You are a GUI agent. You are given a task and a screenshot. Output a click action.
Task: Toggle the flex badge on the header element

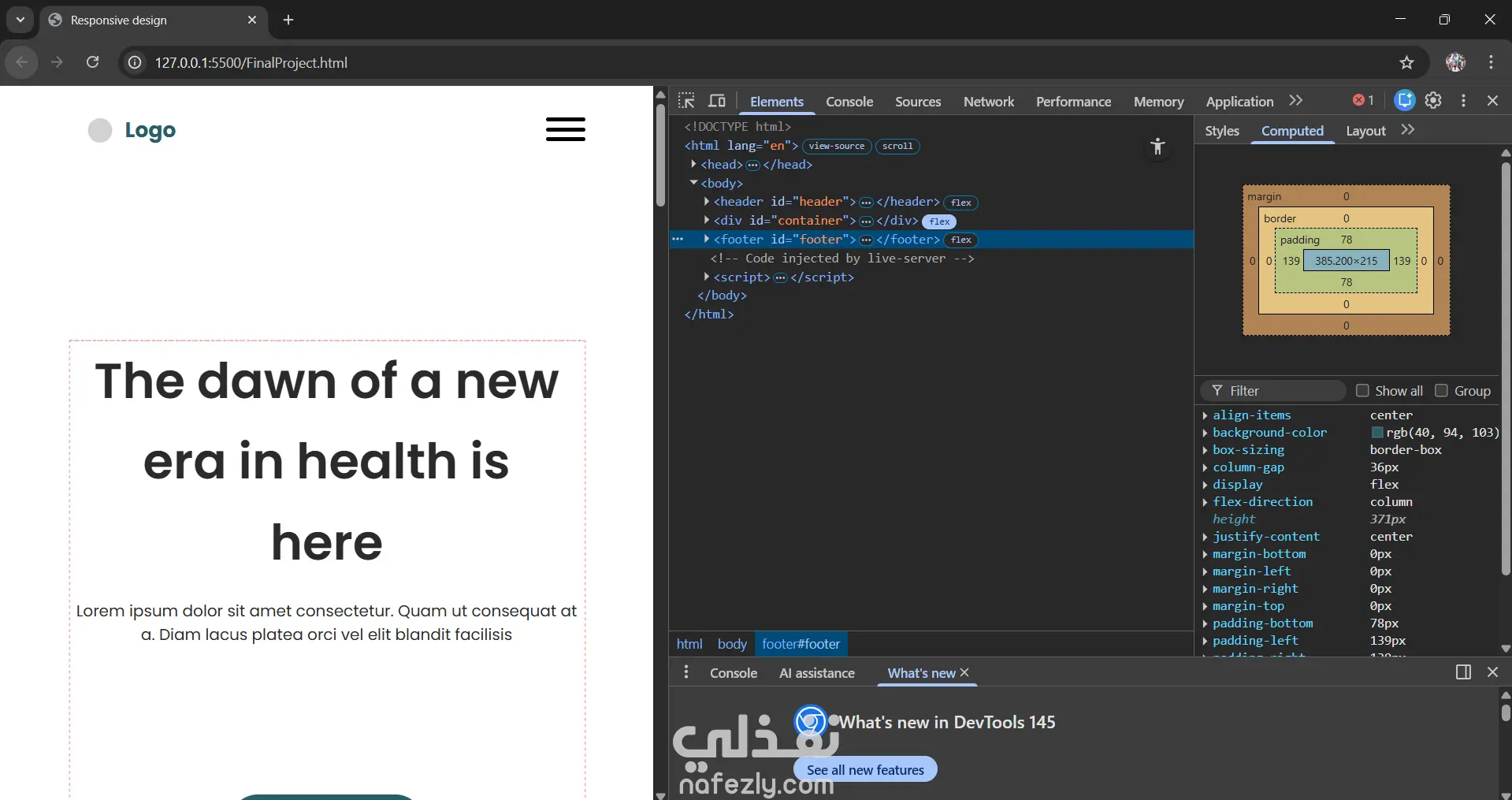tap(960, 203)
